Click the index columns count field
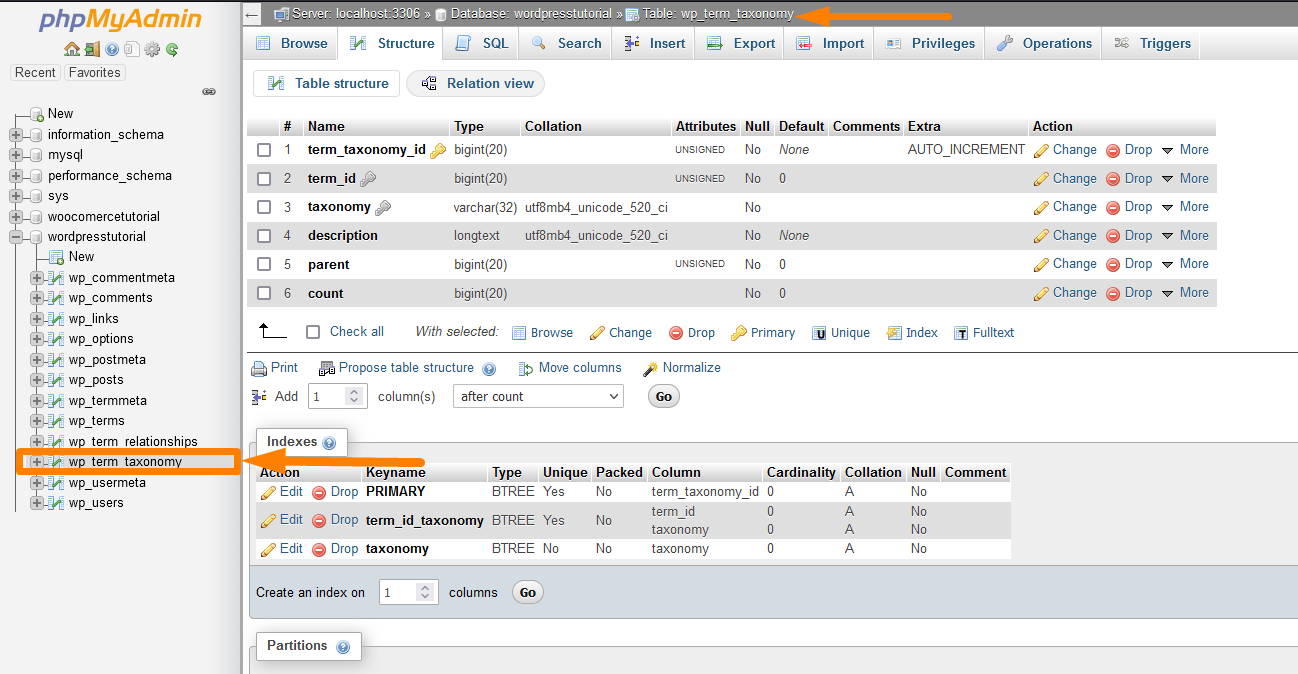Viewport: 1298px width, 674px height. click(409, 593)
